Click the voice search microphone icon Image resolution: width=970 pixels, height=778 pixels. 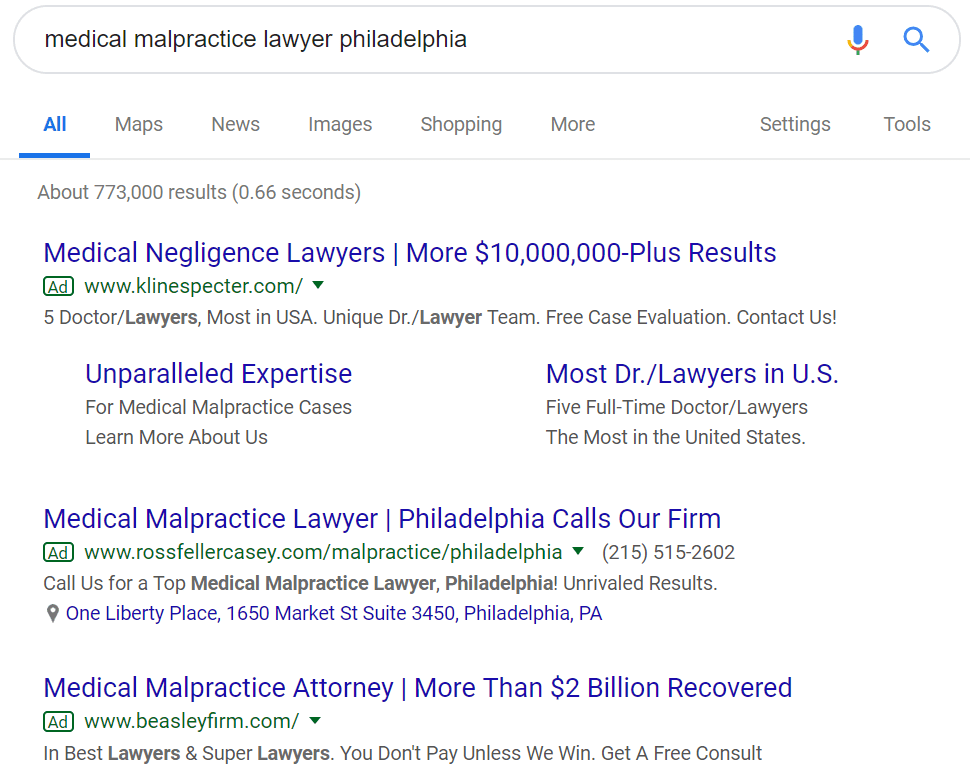tap(857, 40)
